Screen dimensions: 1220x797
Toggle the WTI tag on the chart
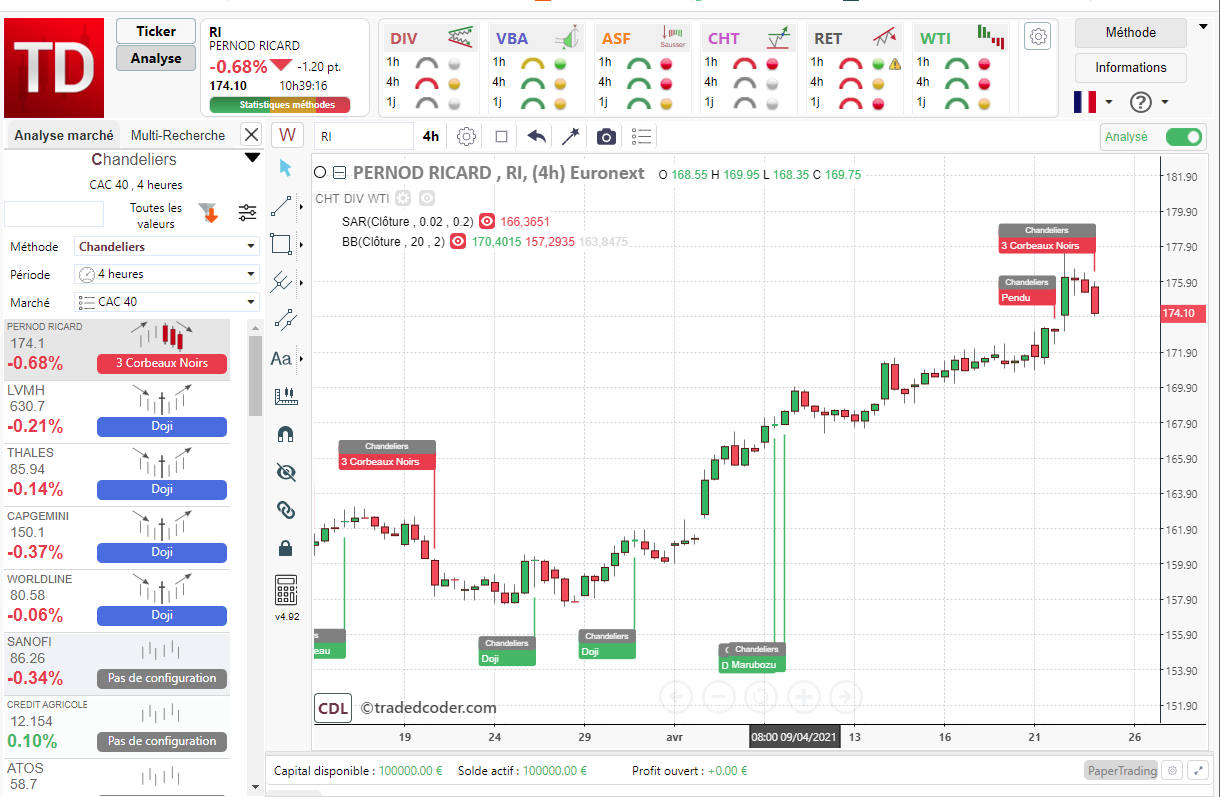pos(378,198)
